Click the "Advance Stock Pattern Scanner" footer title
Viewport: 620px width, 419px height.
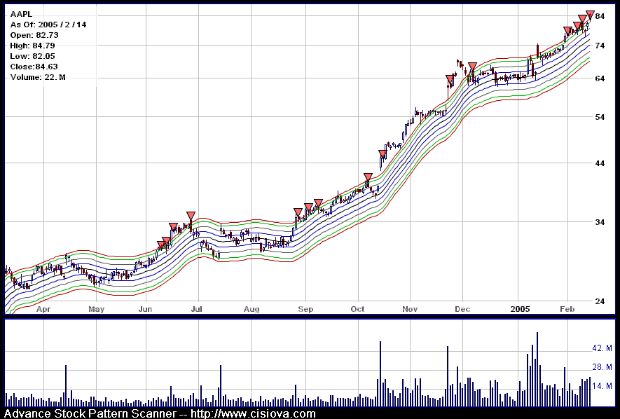[90, 414]
